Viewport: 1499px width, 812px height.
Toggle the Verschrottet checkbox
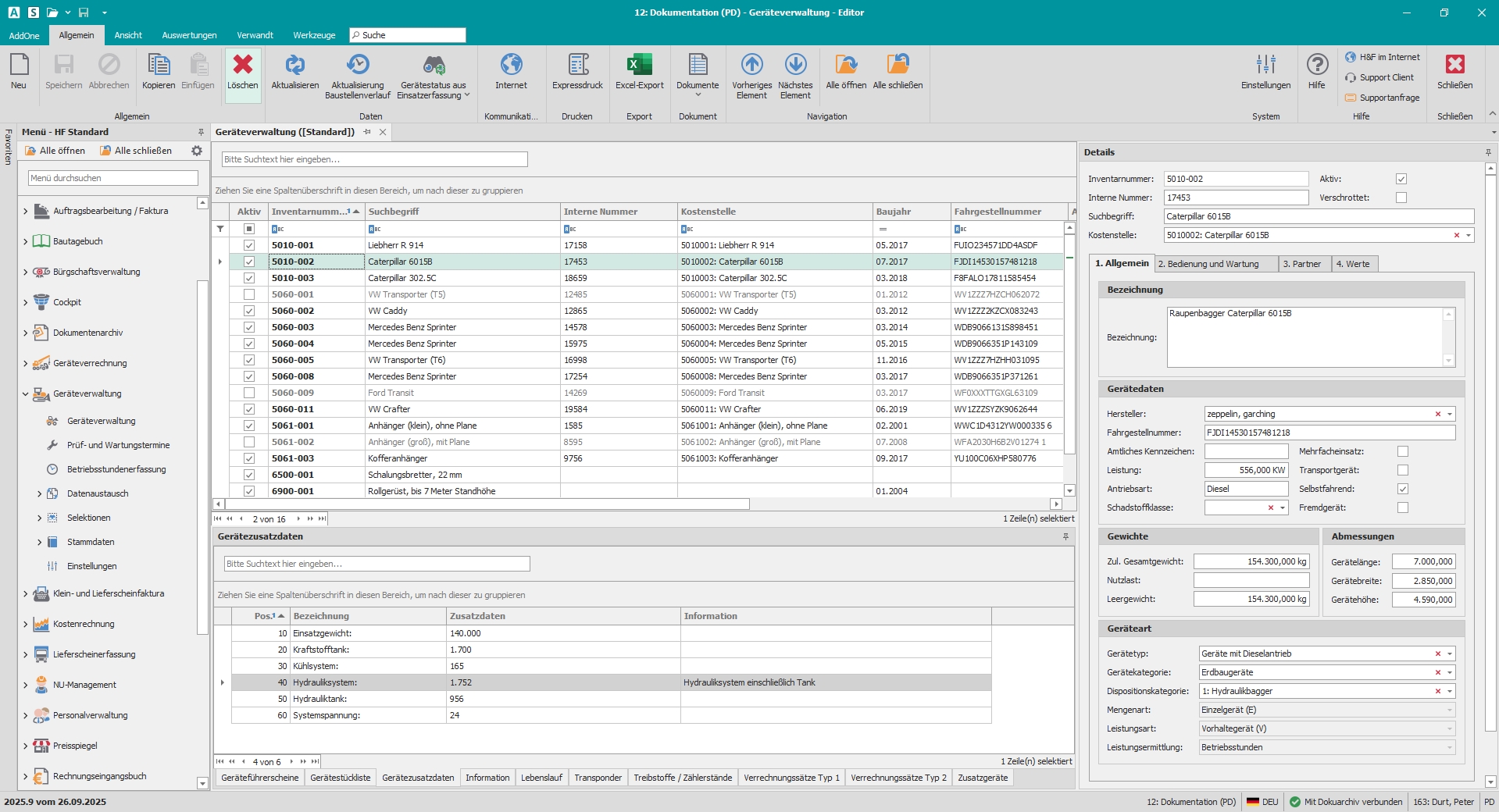click(x=1401, y=198)
